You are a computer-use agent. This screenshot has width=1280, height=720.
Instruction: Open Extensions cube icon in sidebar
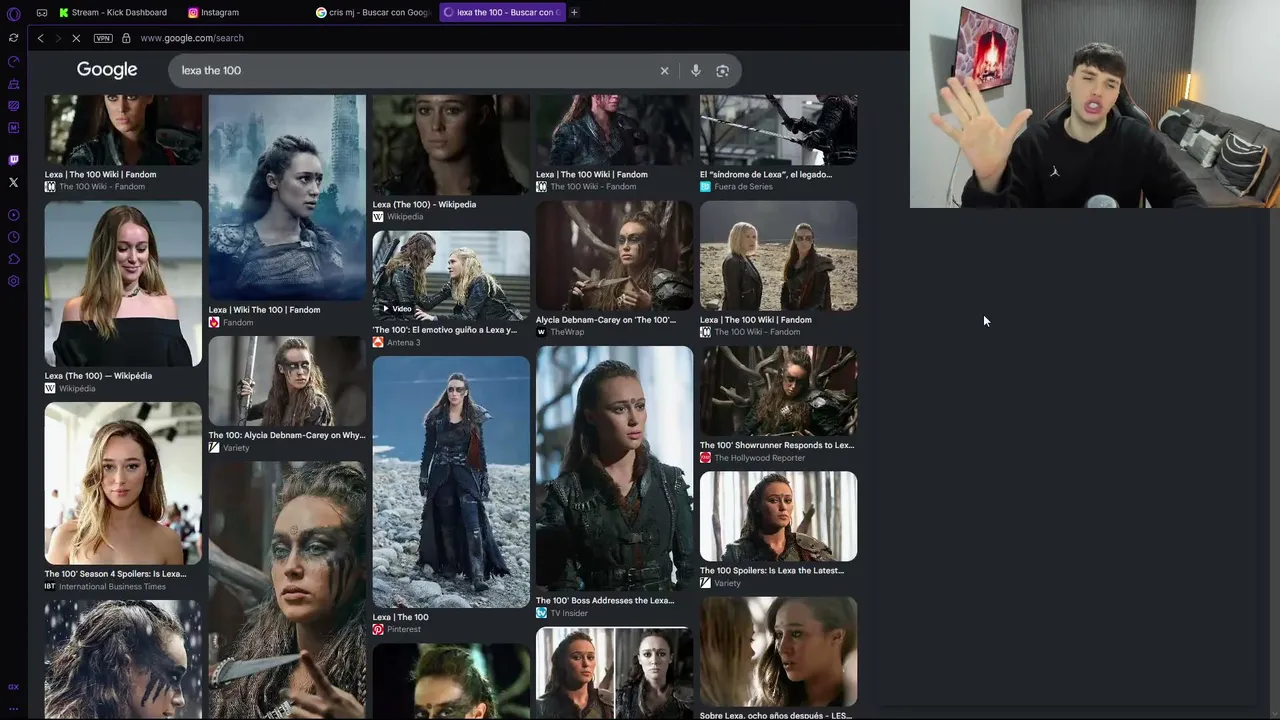click(13, 259)
